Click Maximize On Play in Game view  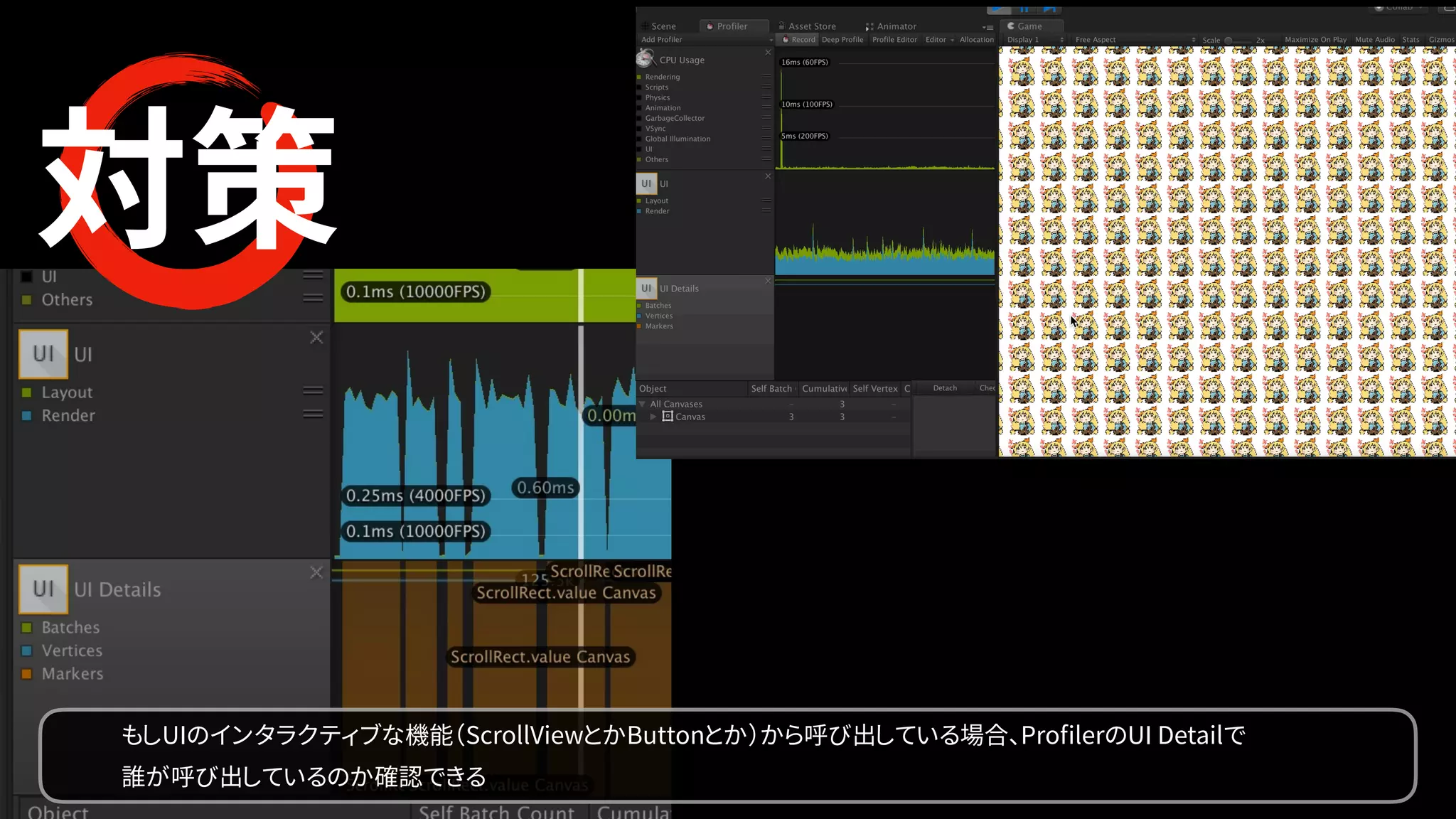point(1315,40)
